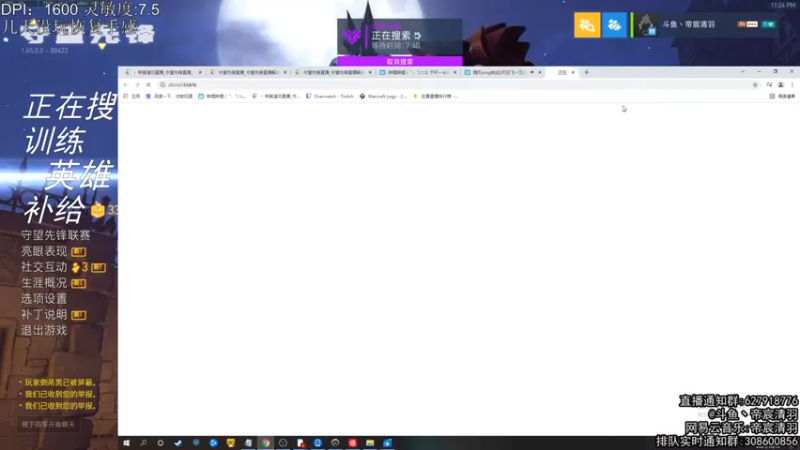Screen dimensions: 800x450
Task: Click Cortana circle icon in taskbar
Action: (x=160, y=443)
